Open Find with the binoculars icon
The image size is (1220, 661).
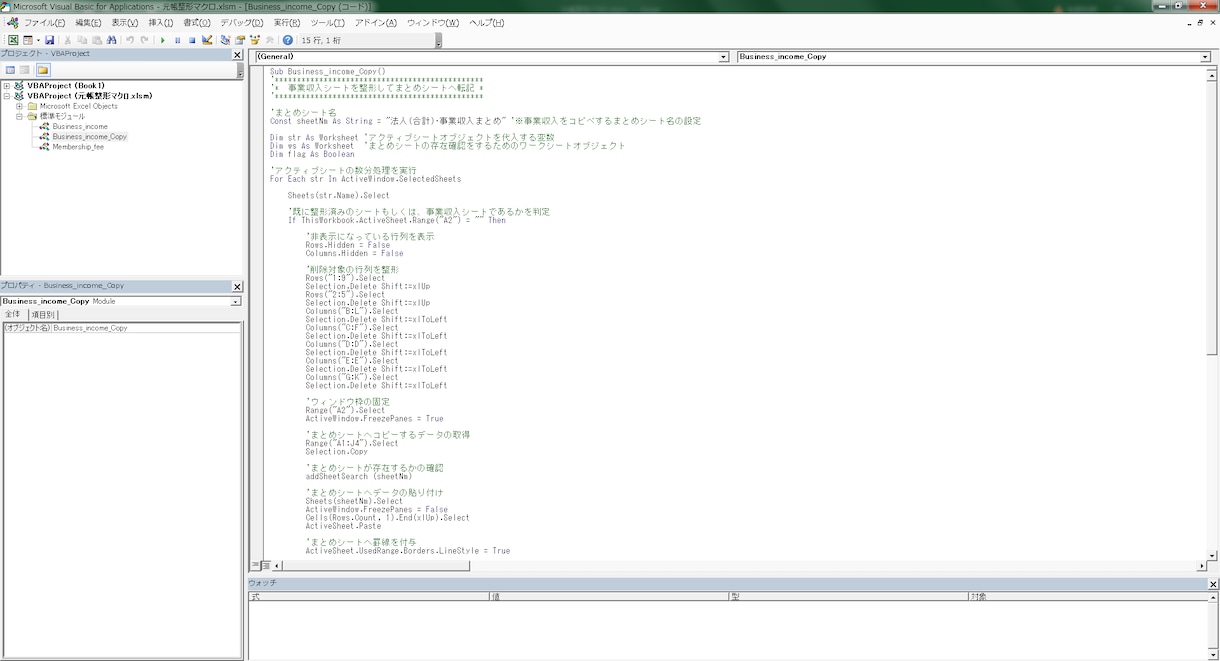[111, 40]
